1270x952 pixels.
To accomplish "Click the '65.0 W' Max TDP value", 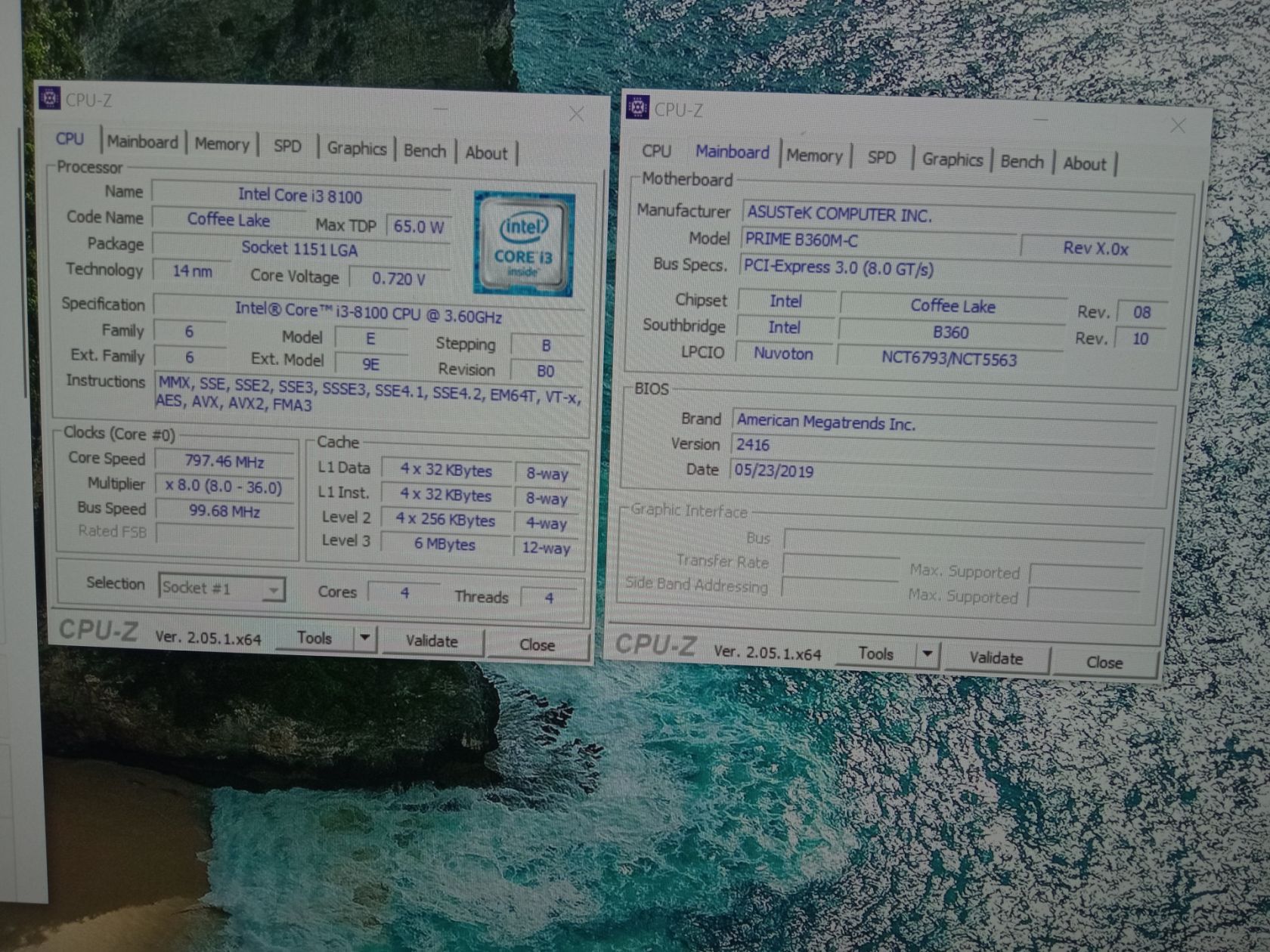I will pyautogui.click(x=419, y=226).
